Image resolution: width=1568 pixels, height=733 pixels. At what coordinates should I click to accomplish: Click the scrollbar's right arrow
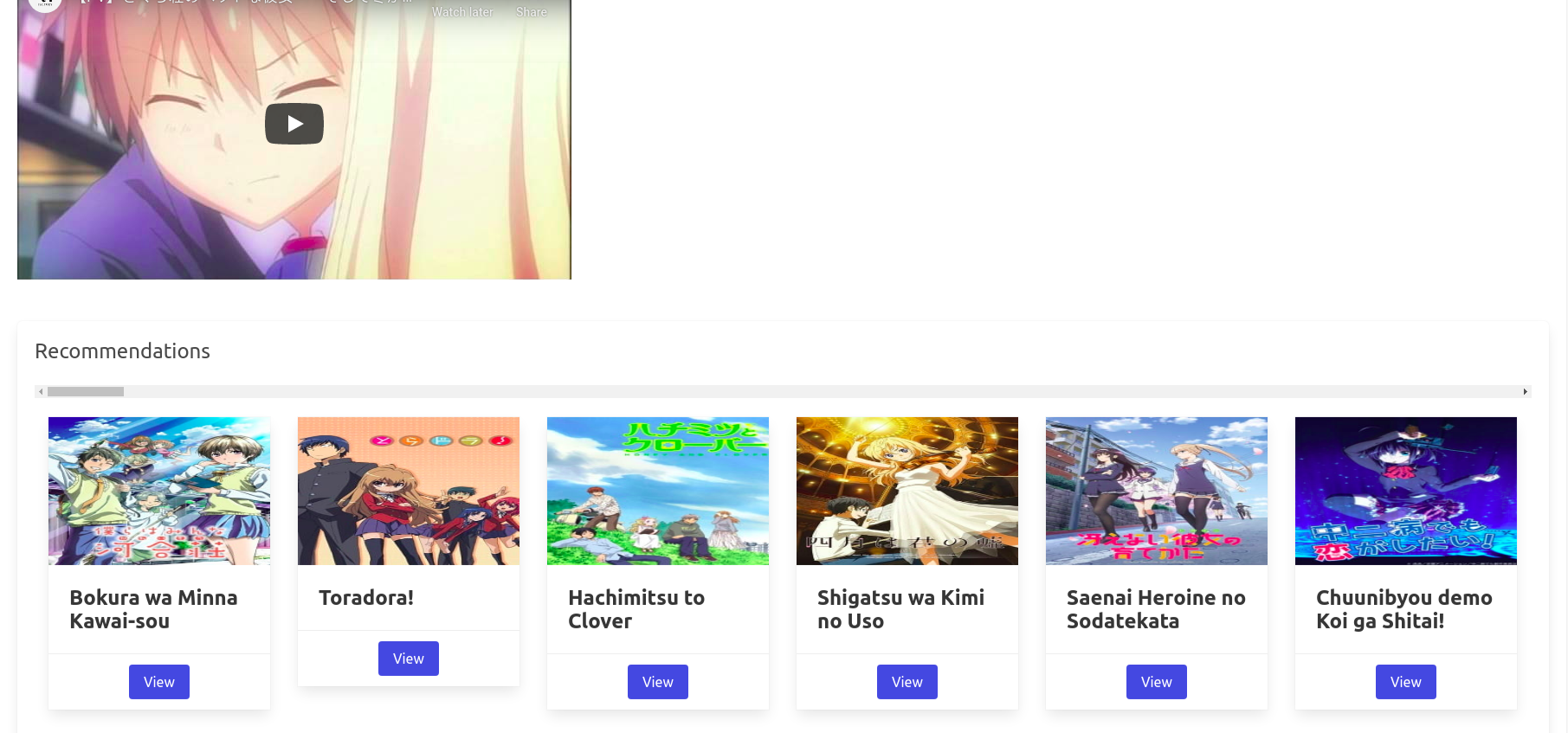(1526, 392)
